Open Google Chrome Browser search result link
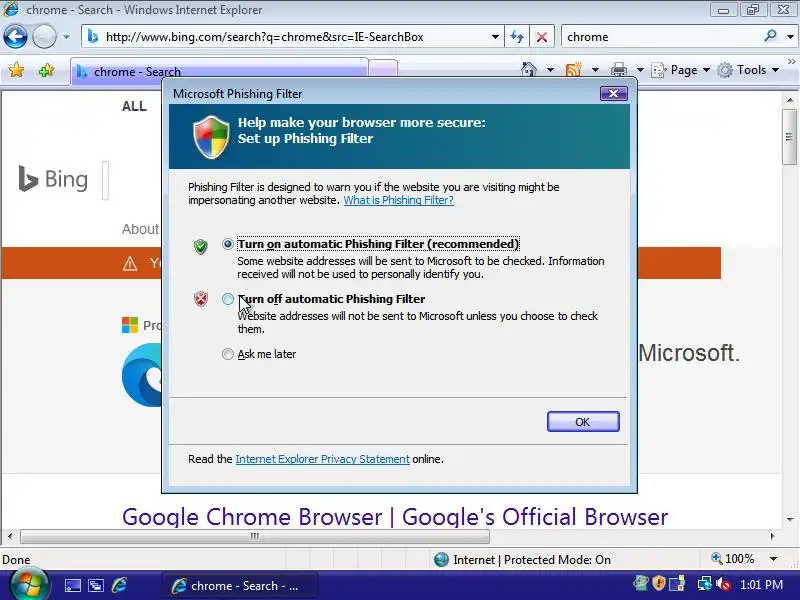This screenshot has width=800, height=600. [x=395, y=516]
